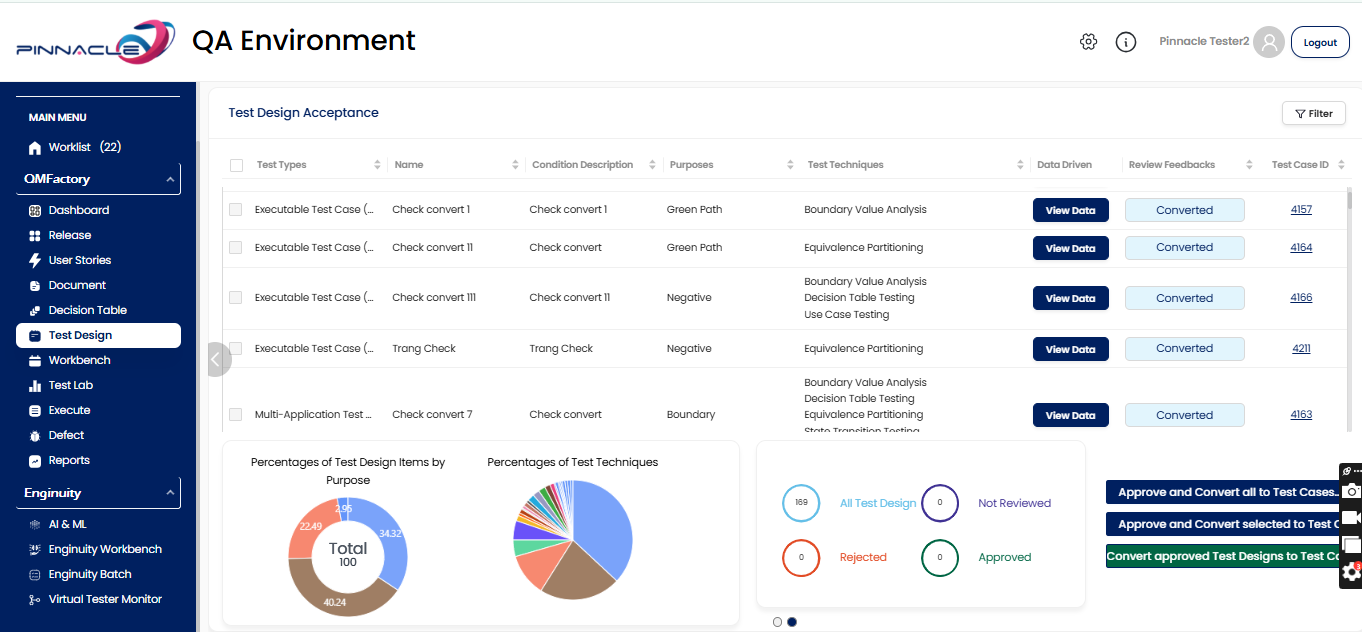
Task: Click the Decision Table icon
Action: [x=35, y=311]
